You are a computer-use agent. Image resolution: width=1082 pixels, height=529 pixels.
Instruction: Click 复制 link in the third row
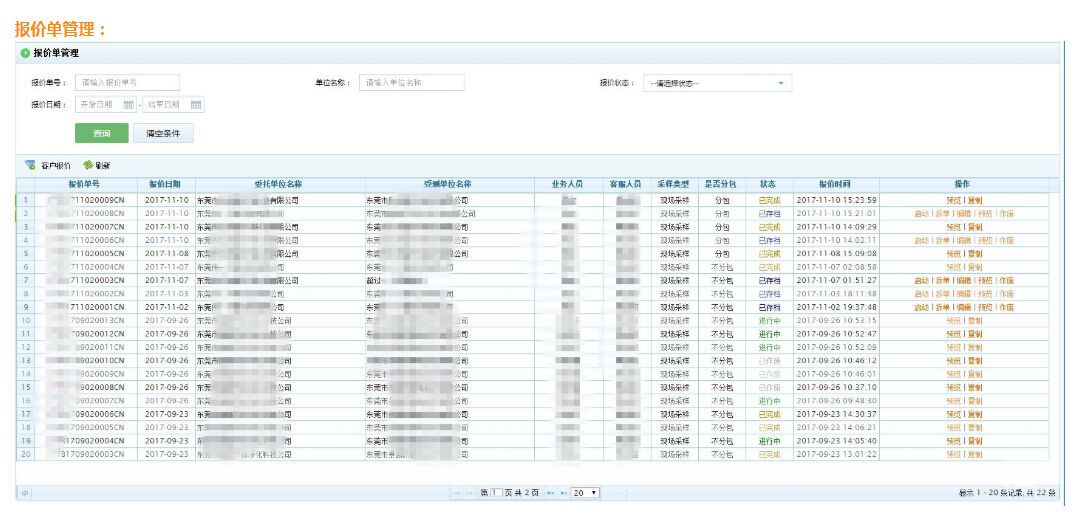coord(975,227)
